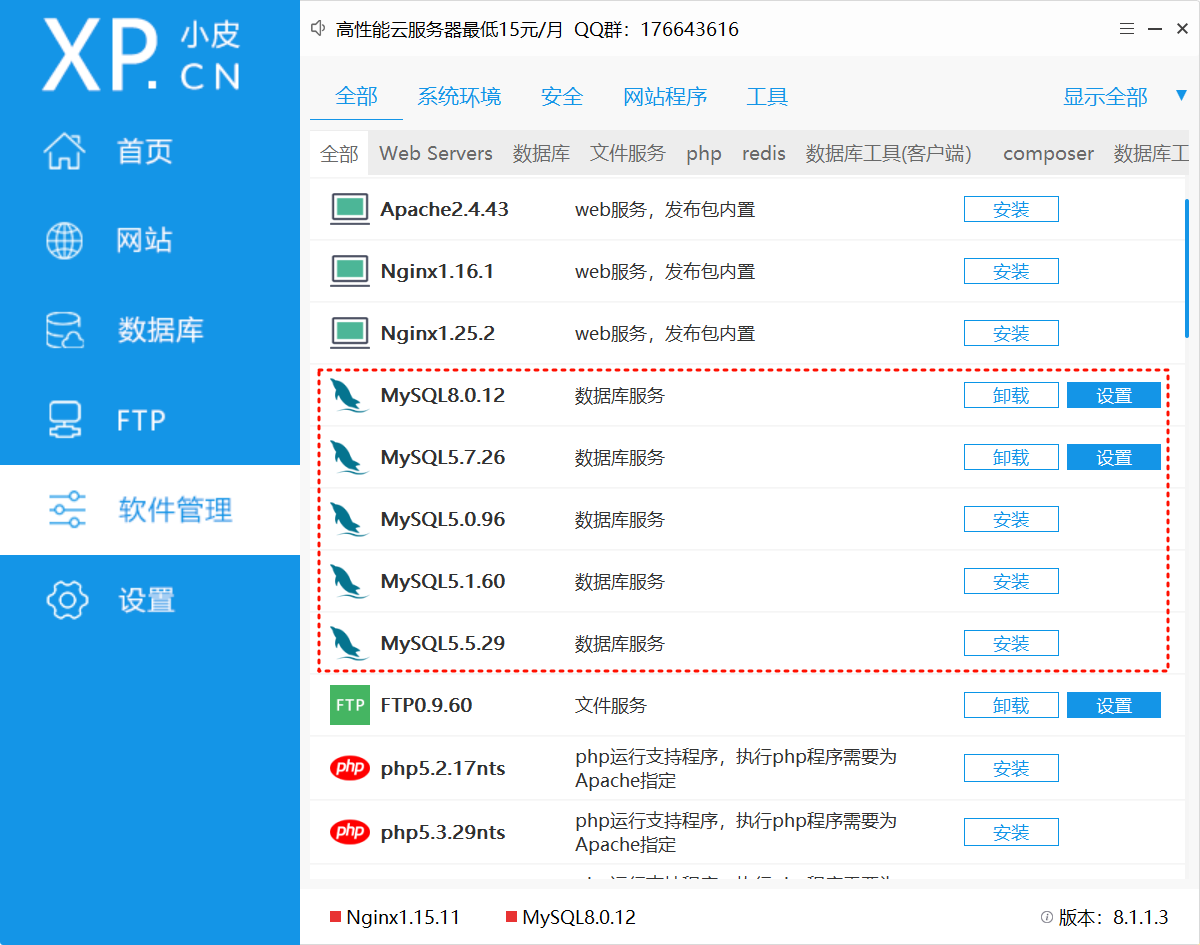
Task: Click the Nginx1.25.2 monitor icon
Action: (349, 333)
